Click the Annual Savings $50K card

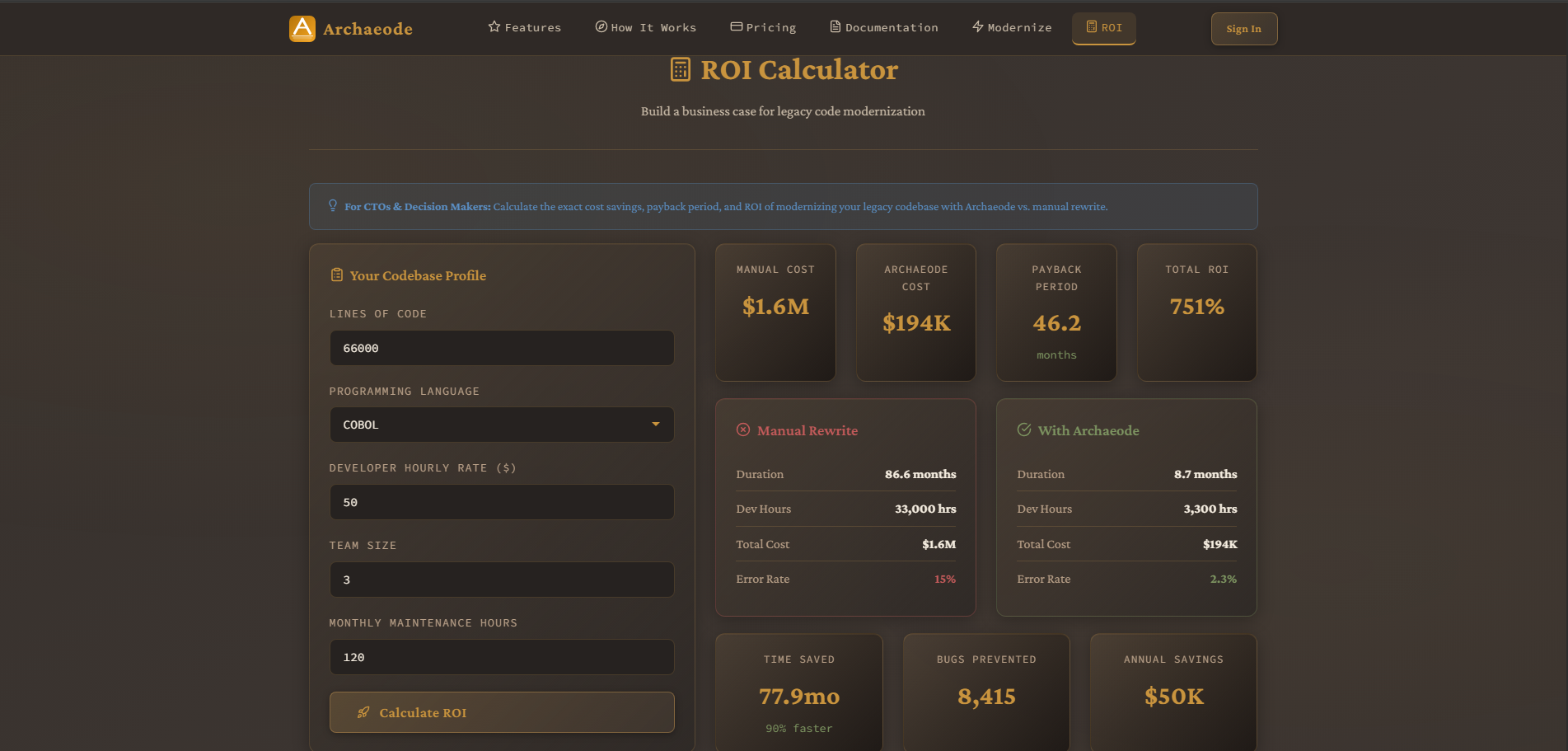click(1174, 692)
